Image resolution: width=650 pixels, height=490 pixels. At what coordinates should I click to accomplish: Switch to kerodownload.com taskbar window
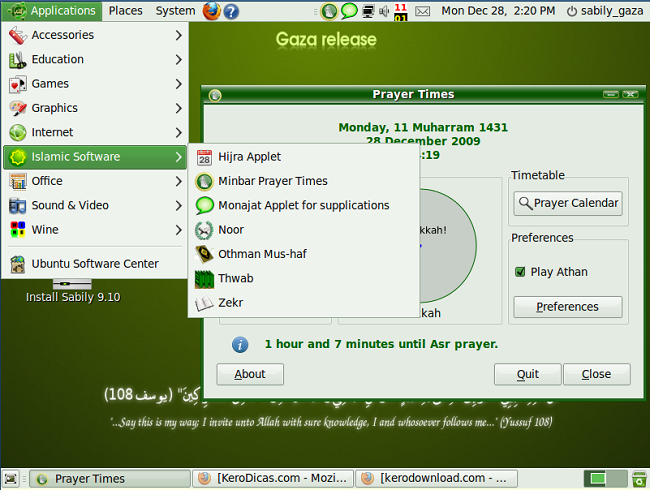[437, 479]
